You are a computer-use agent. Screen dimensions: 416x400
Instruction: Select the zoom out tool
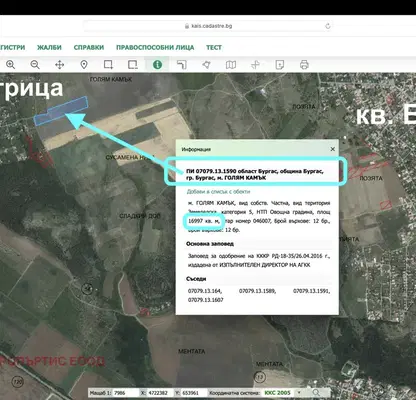(x=35, y=64)
